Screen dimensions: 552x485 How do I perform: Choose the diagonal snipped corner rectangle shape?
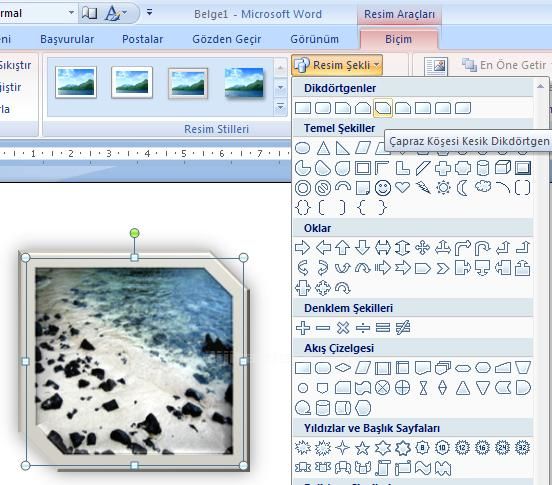(x=383, y=108)
